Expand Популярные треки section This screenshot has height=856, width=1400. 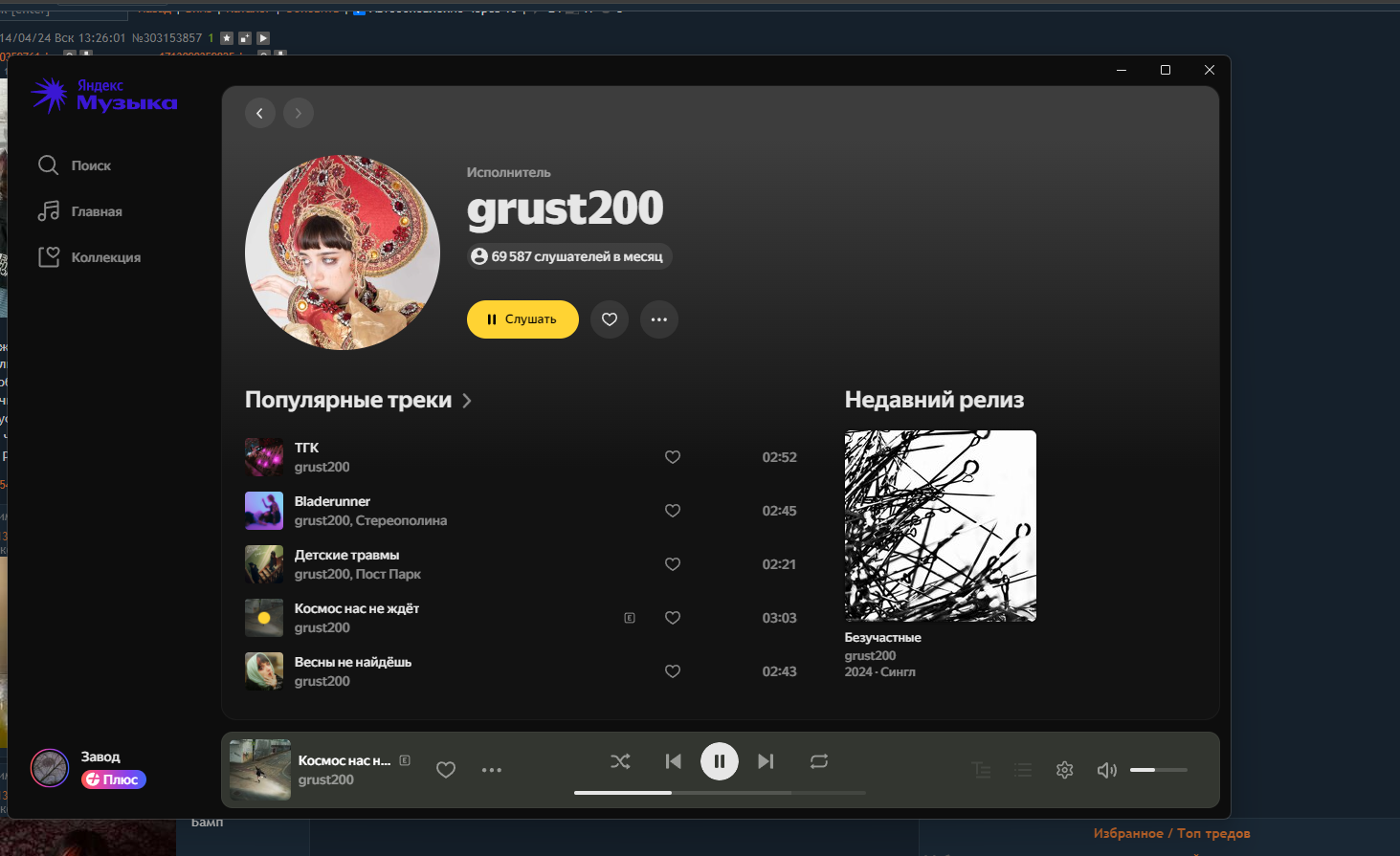[359, 400]
